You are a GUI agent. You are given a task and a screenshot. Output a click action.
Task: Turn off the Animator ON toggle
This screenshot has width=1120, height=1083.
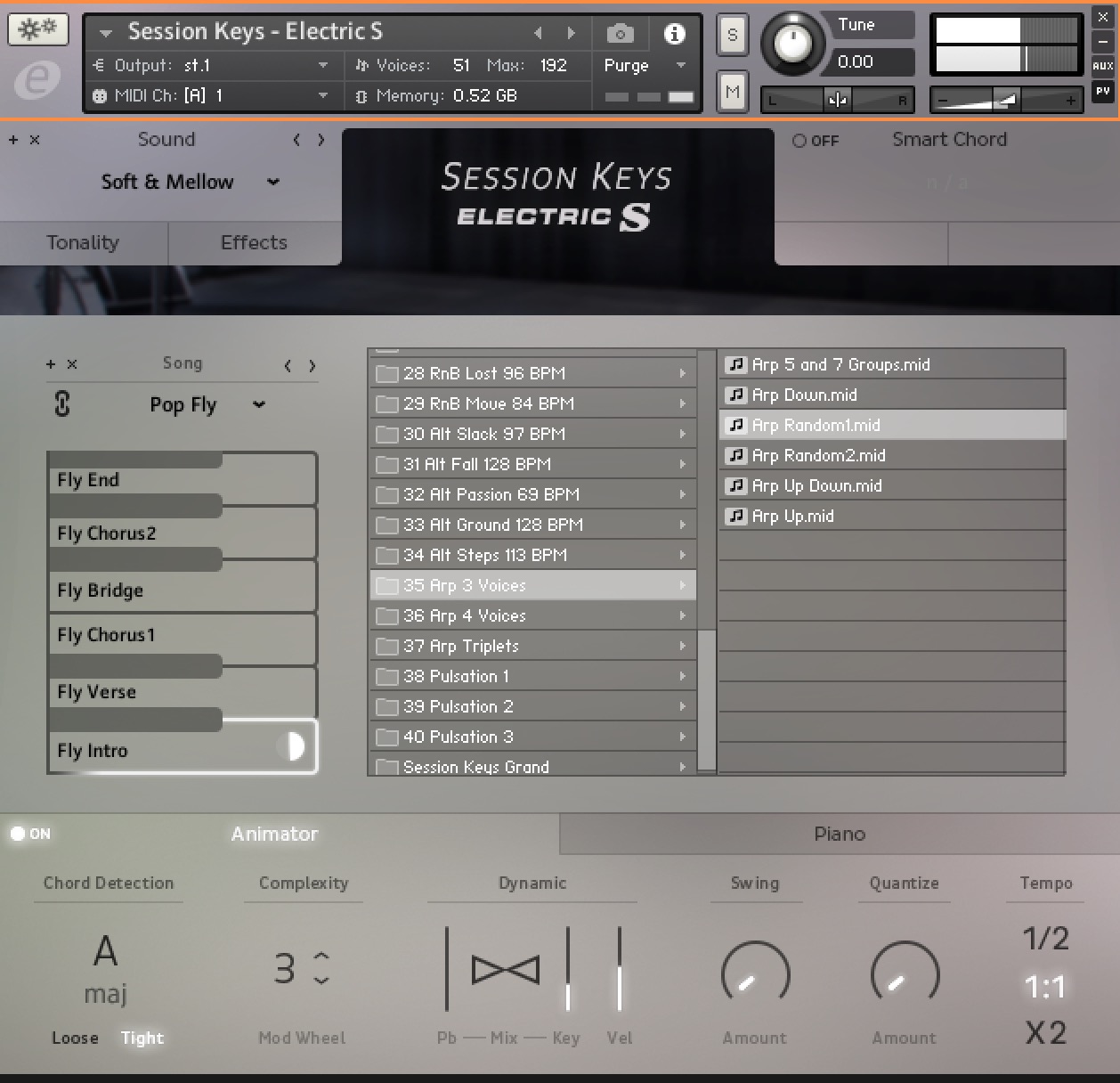[18, 834]
